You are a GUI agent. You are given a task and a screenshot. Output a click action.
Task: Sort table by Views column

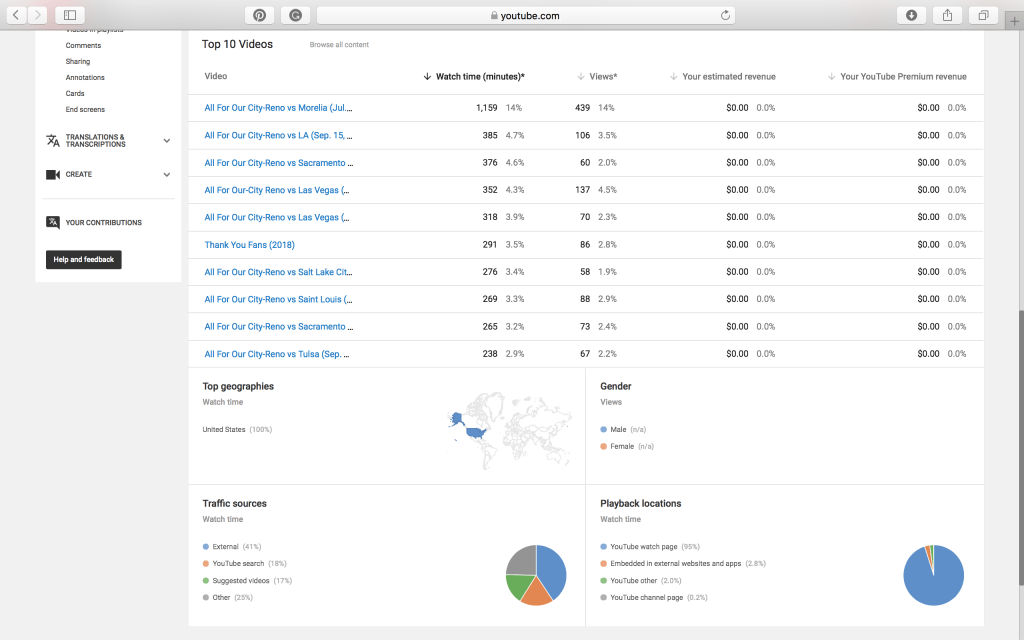(x=602, y=76)
